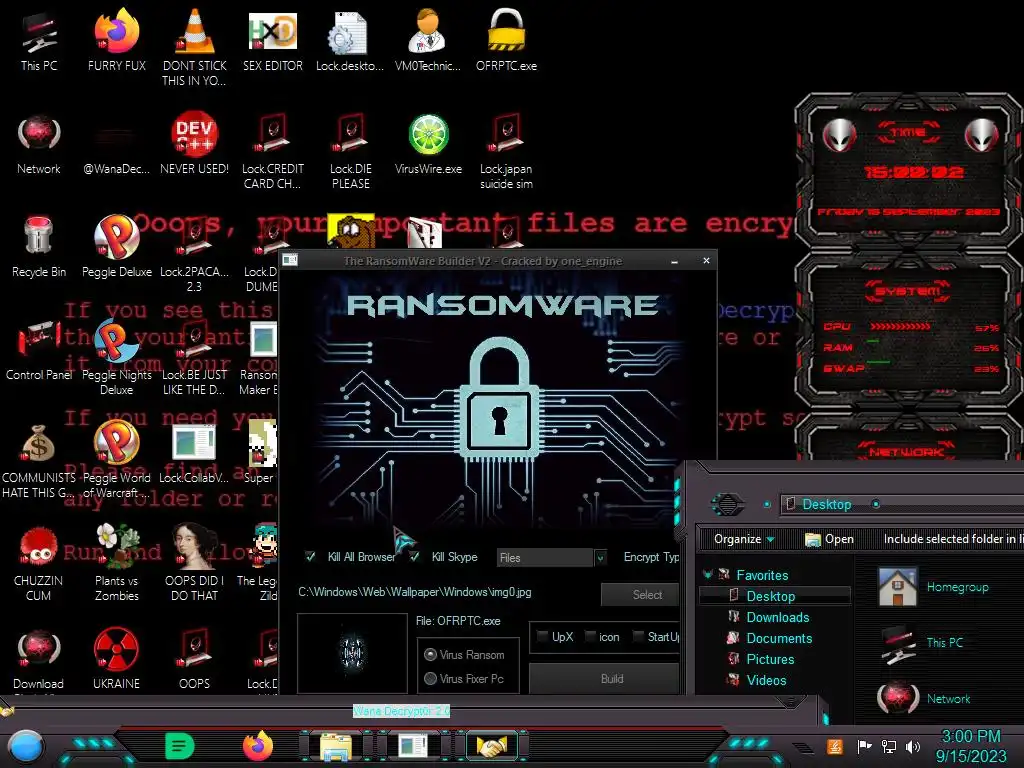Click the icon preview box in builder
This screenshot has width=1024, height=768.
click(x=353, y=653)
